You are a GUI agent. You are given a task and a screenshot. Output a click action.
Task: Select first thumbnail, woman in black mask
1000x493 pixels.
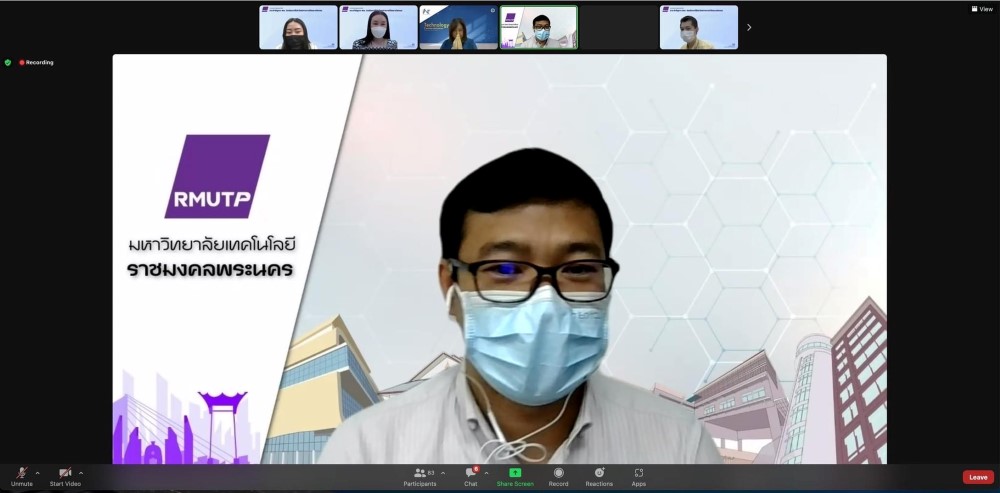point(298,27)
